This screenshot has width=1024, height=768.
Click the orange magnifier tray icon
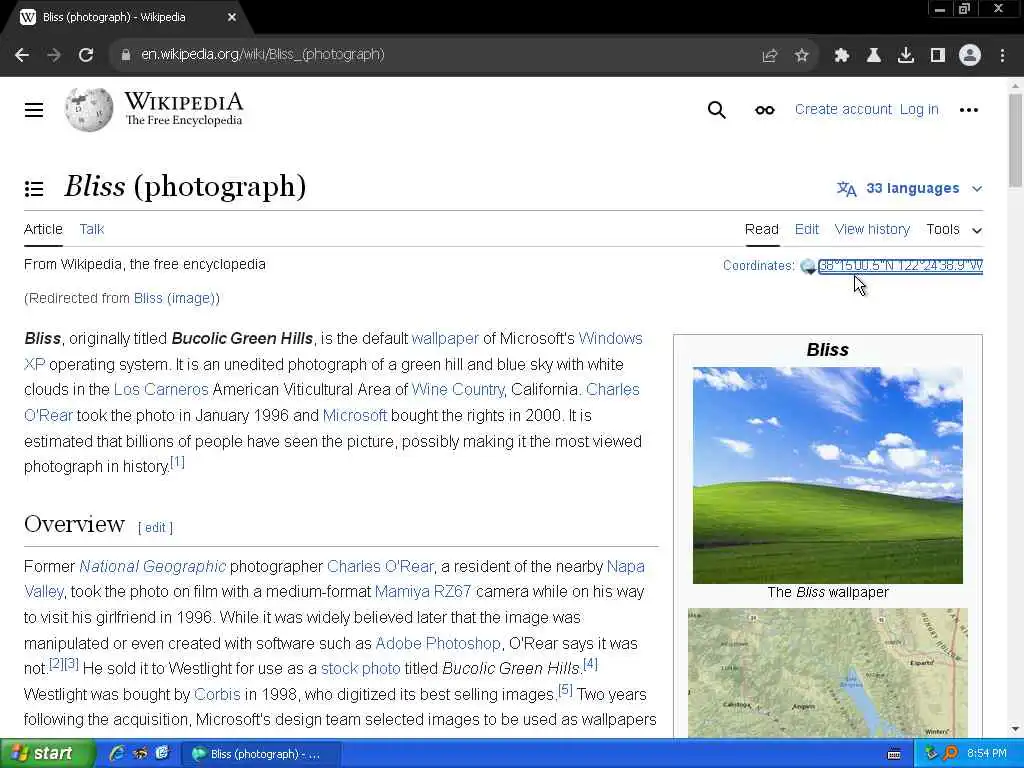(950, 754)
